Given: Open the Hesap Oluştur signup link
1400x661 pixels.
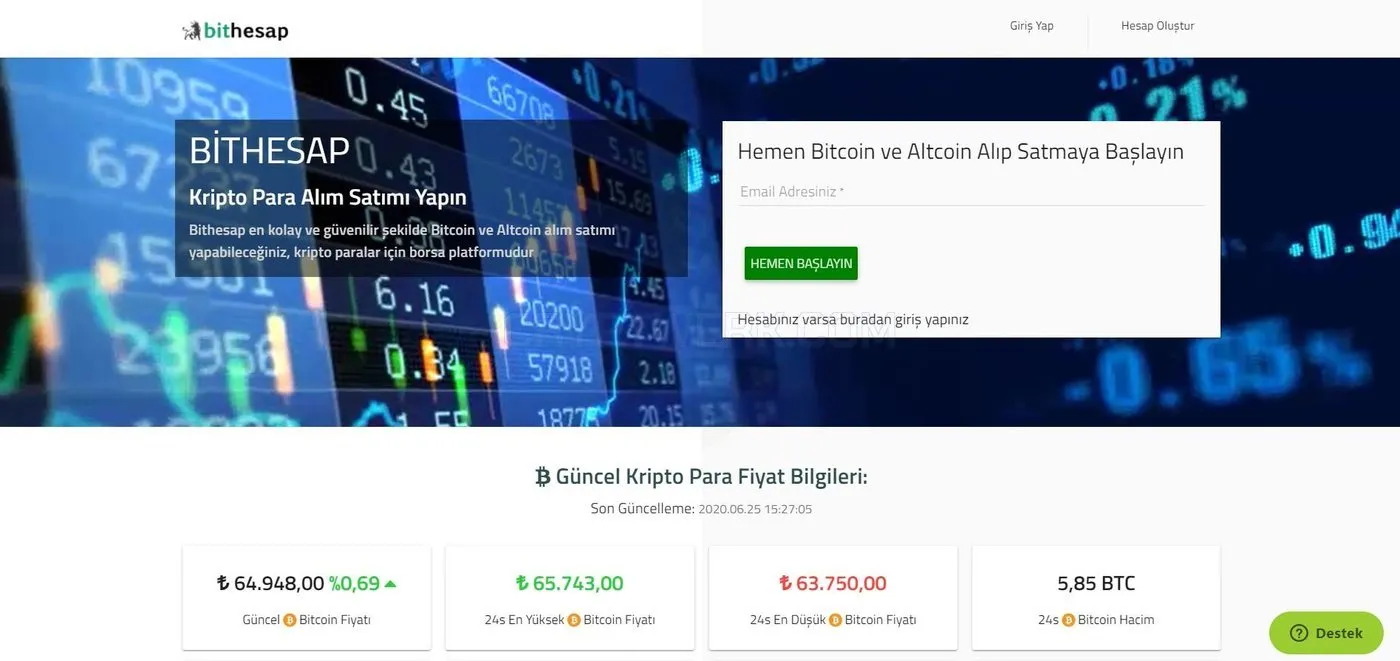Looking at the screenshot, I should (1157, 26).
